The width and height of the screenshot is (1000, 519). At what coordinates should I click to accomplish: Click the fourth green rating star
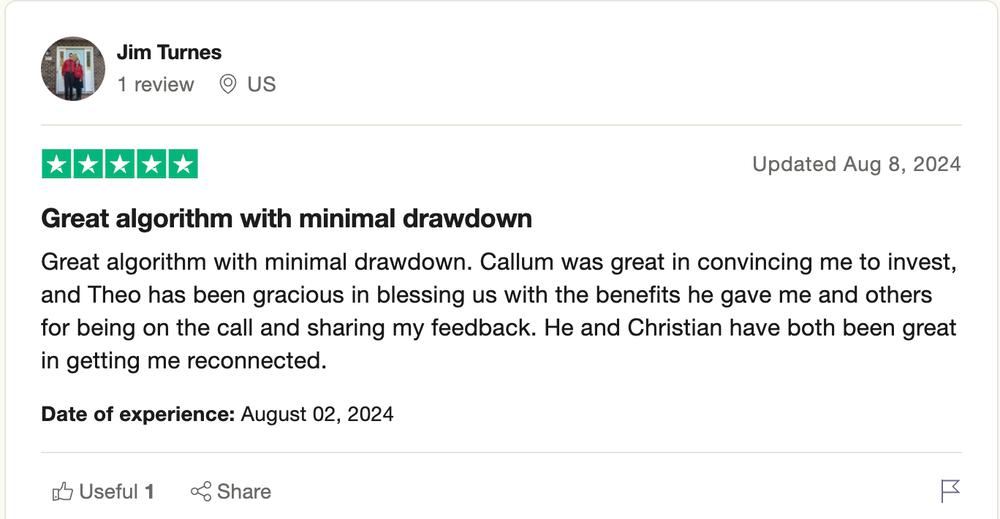[x=151, y=164]
